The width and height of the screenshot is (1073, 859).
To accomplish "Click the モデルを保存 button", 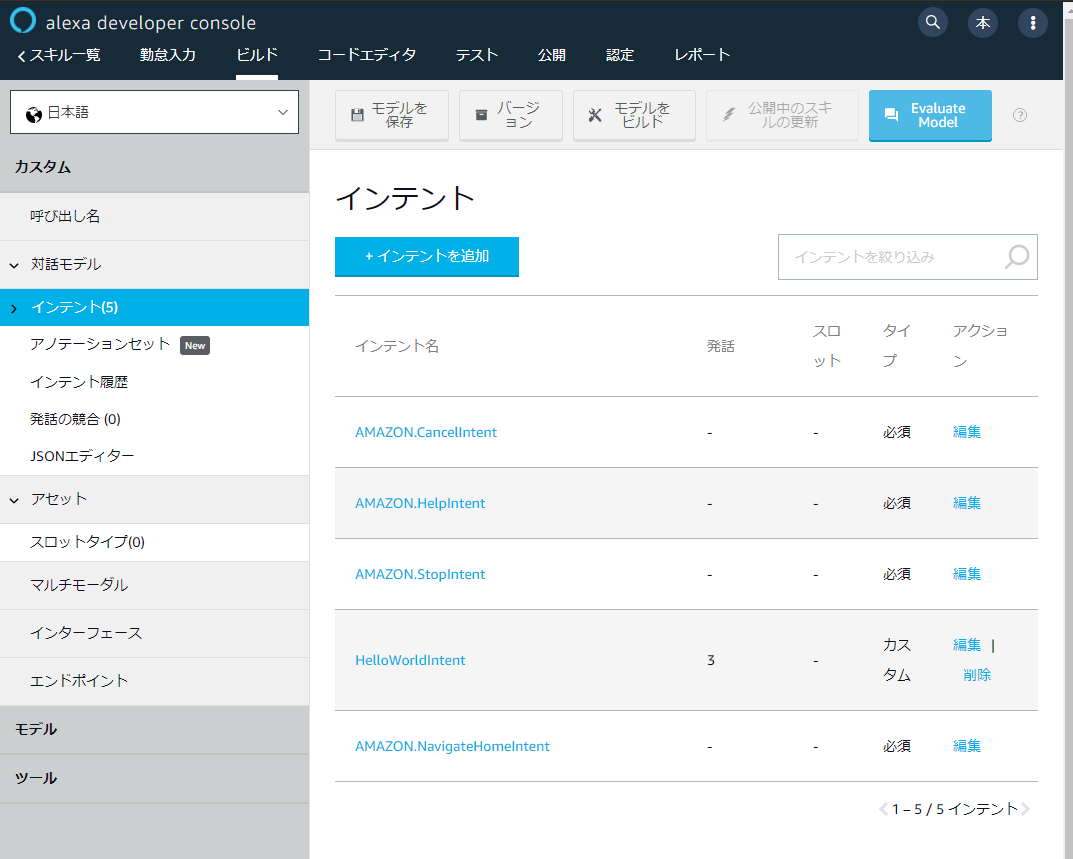I will [x=392, y=115].
